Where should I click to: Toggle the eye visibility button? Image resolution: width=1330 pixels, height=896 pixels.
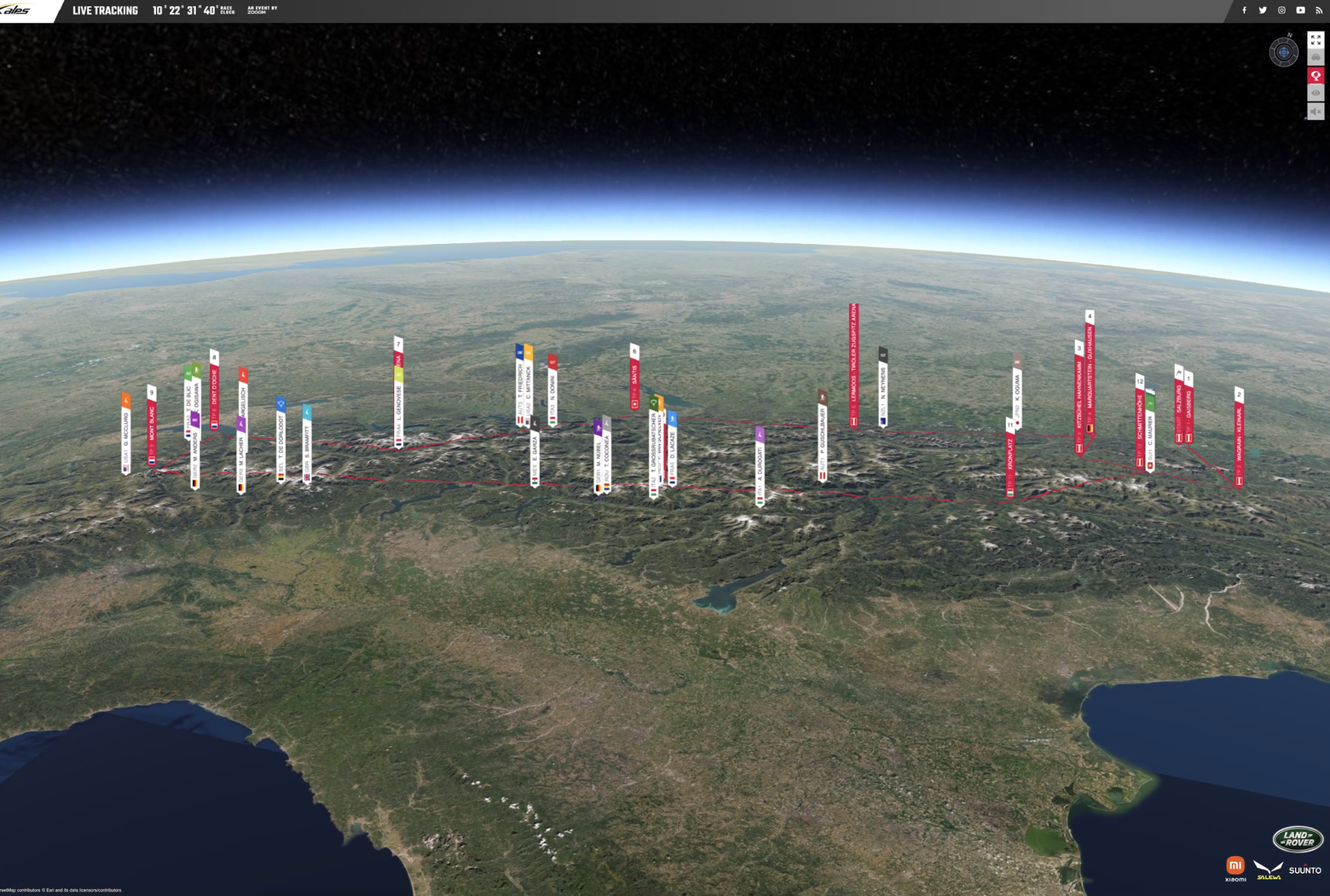1316,93
